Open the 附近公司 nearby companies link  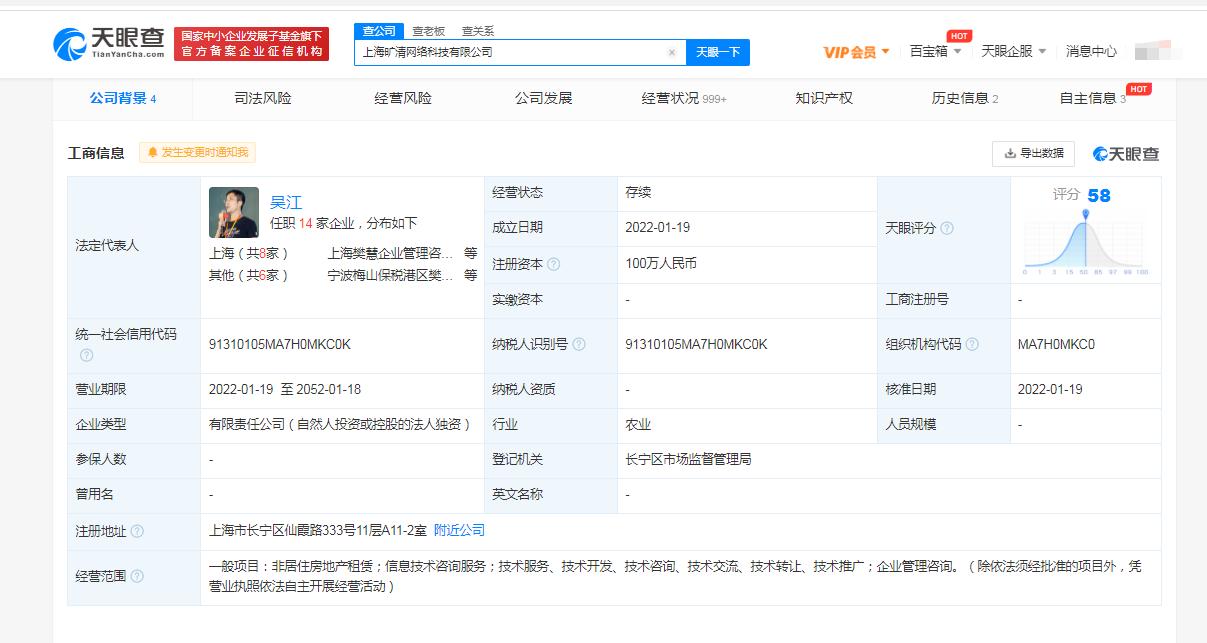coord(459,530)
